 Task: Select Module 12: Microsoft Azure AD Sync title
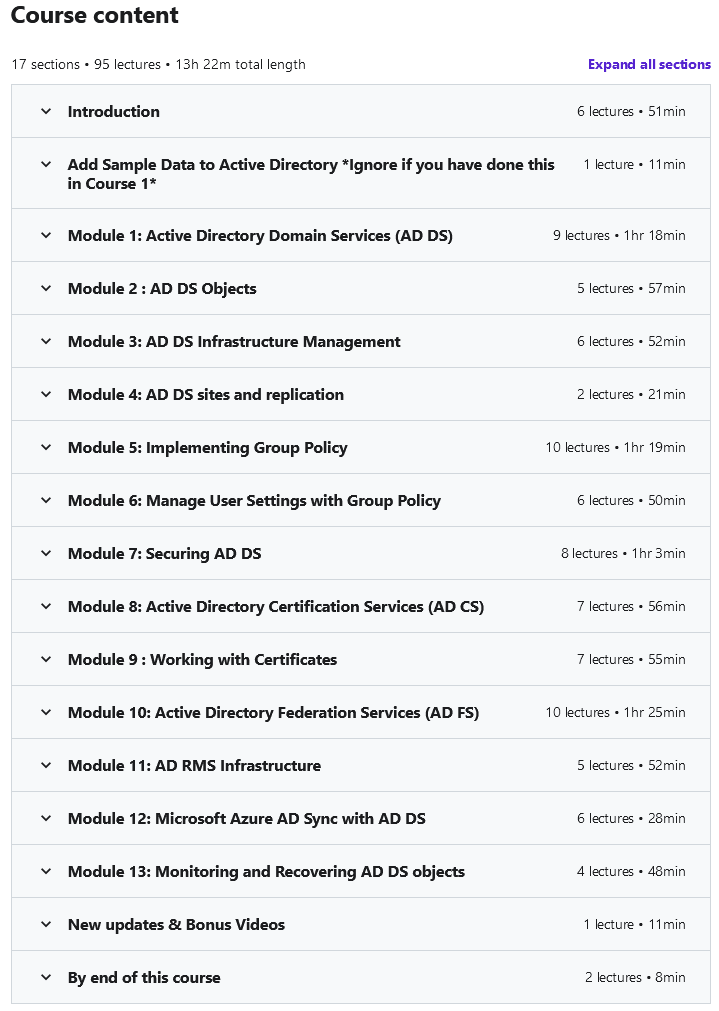point(247,819)
